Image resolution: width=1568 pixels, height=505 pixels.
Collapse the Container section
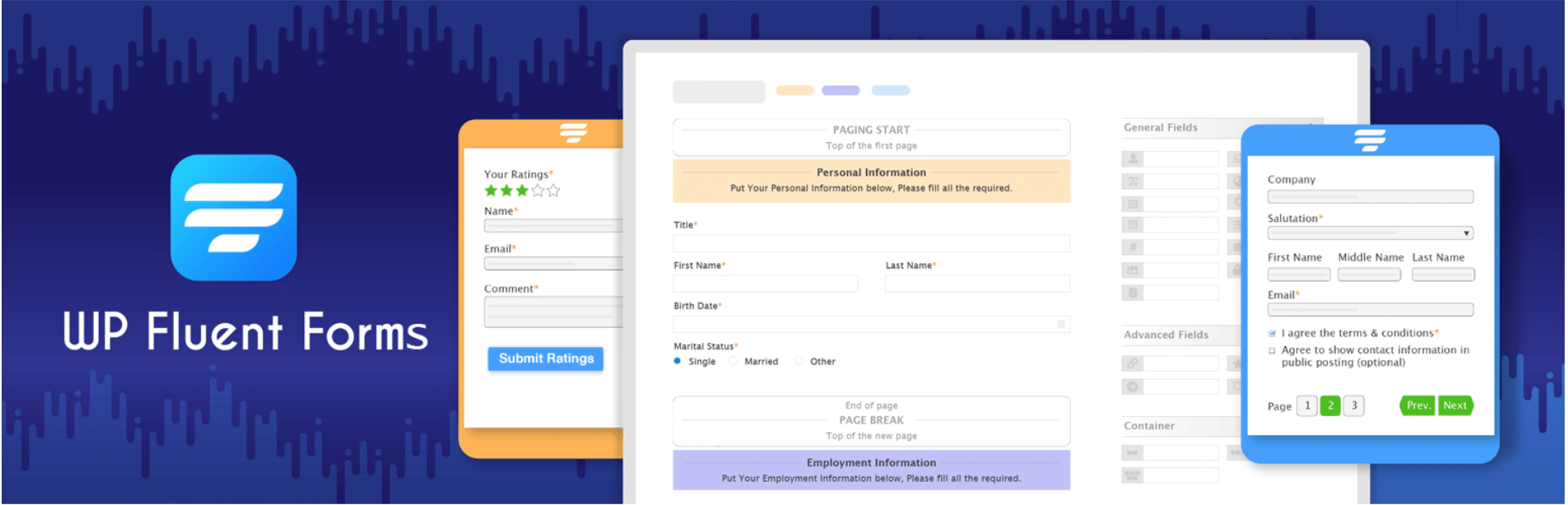tap(1181, 425)
